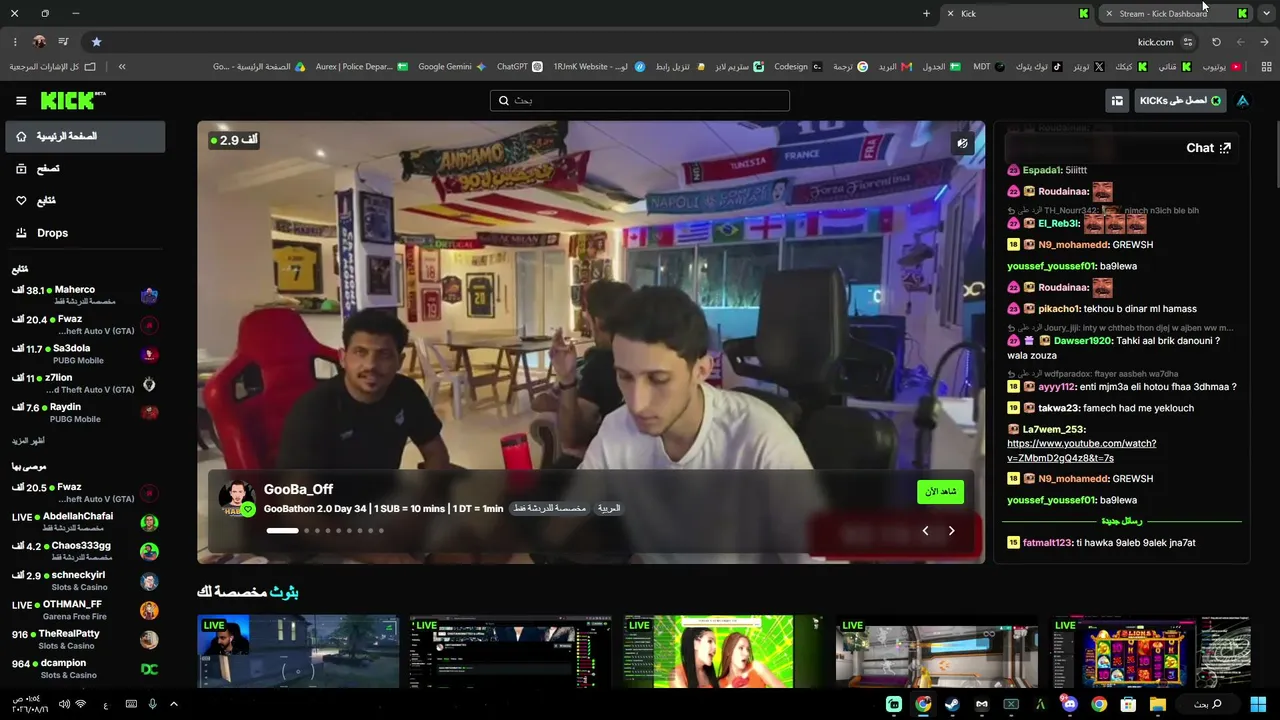Image resolution: width=1280 pixels, height=720 pixels.
Task: Toggle mute on the featured stream
Action: click(x=962, y=143)
